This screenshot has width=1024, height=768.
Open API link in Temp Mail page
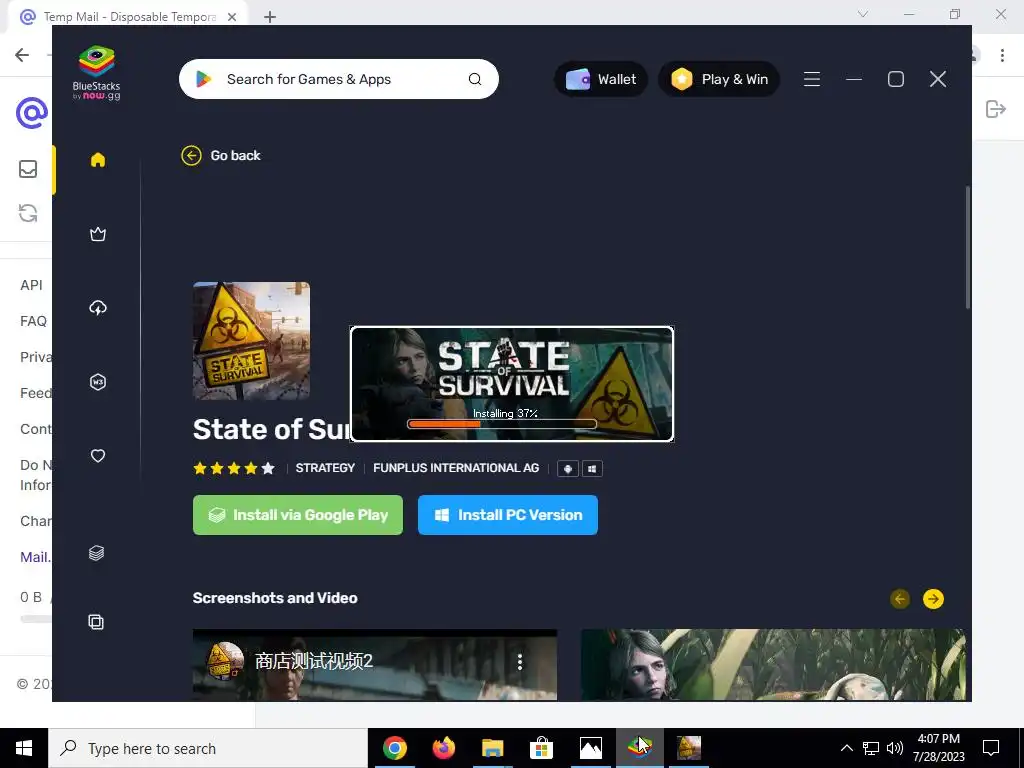click(x=31, y=285)
